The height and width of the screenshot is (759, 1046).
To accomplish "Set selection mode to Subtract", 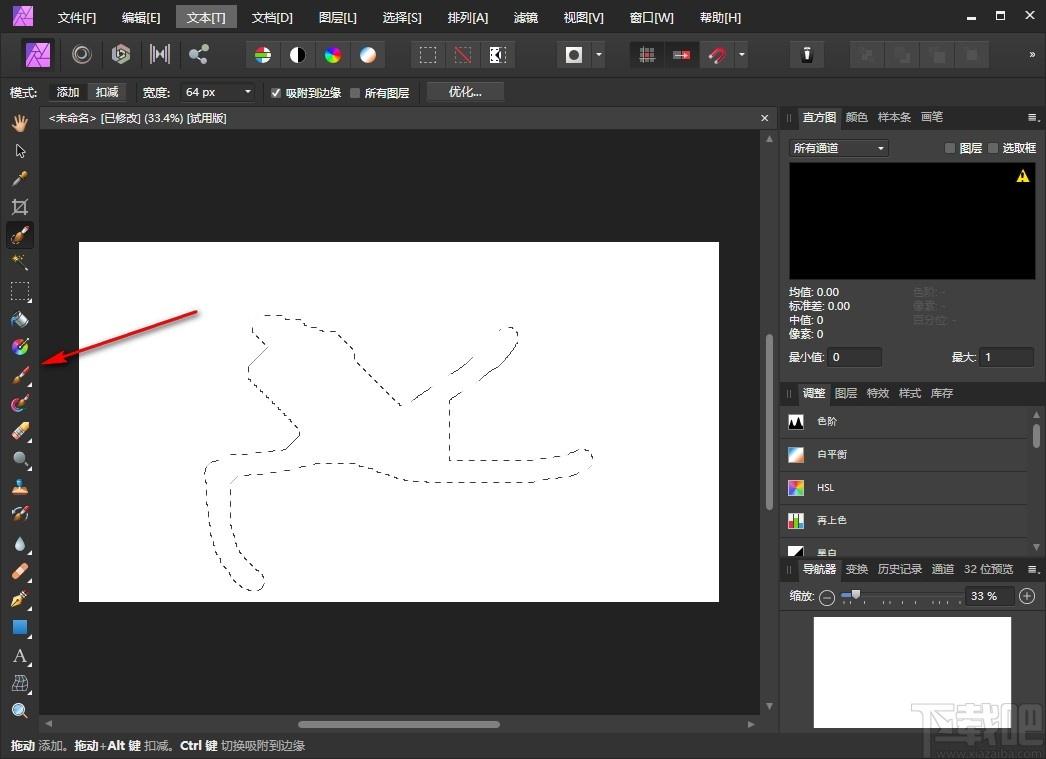I will click(107, 92).
